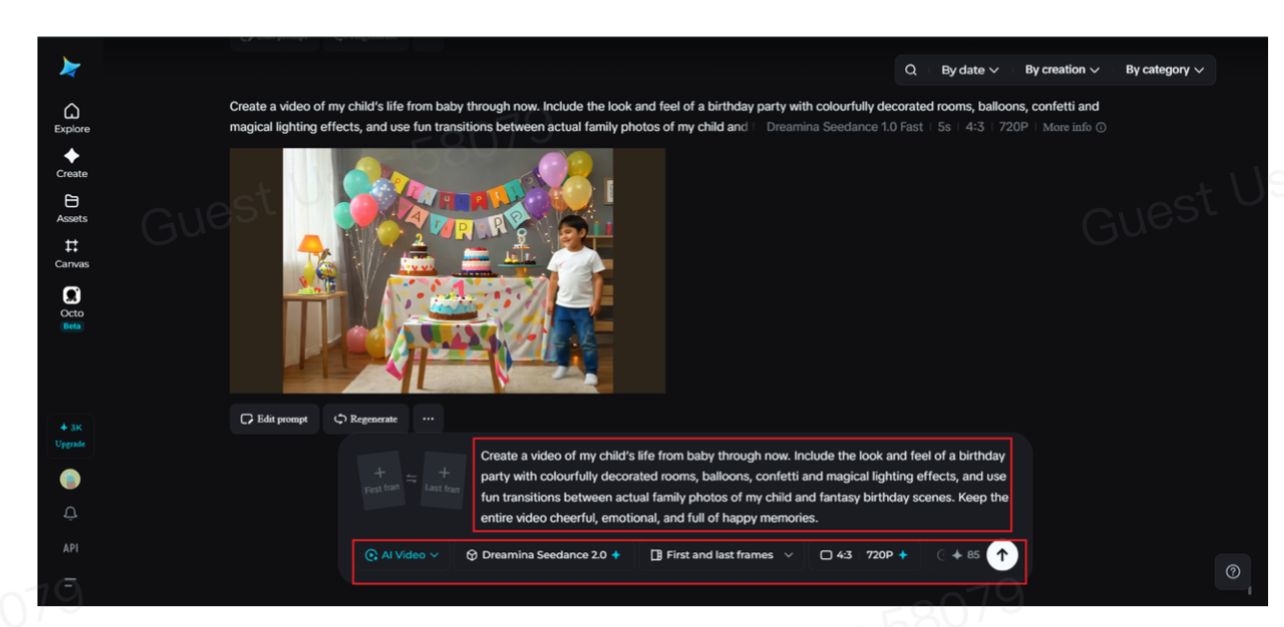Open the Explore section

(x=72, y=118)
